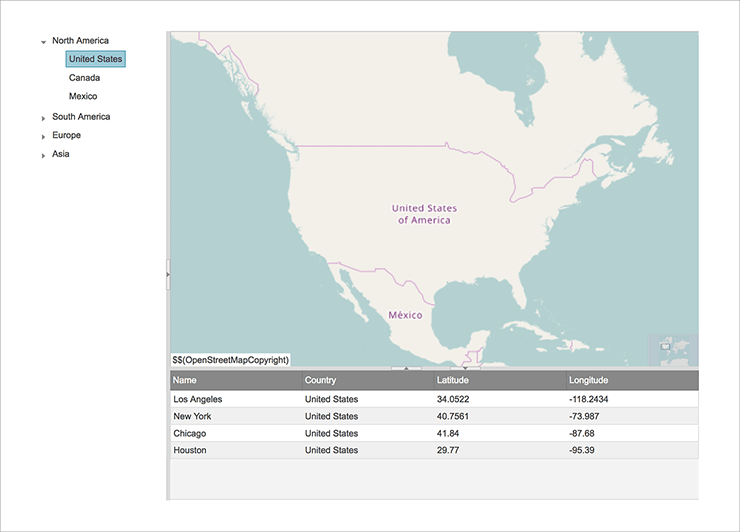Expand the Europe tree node
740x532 pixels.
[43, 136]
